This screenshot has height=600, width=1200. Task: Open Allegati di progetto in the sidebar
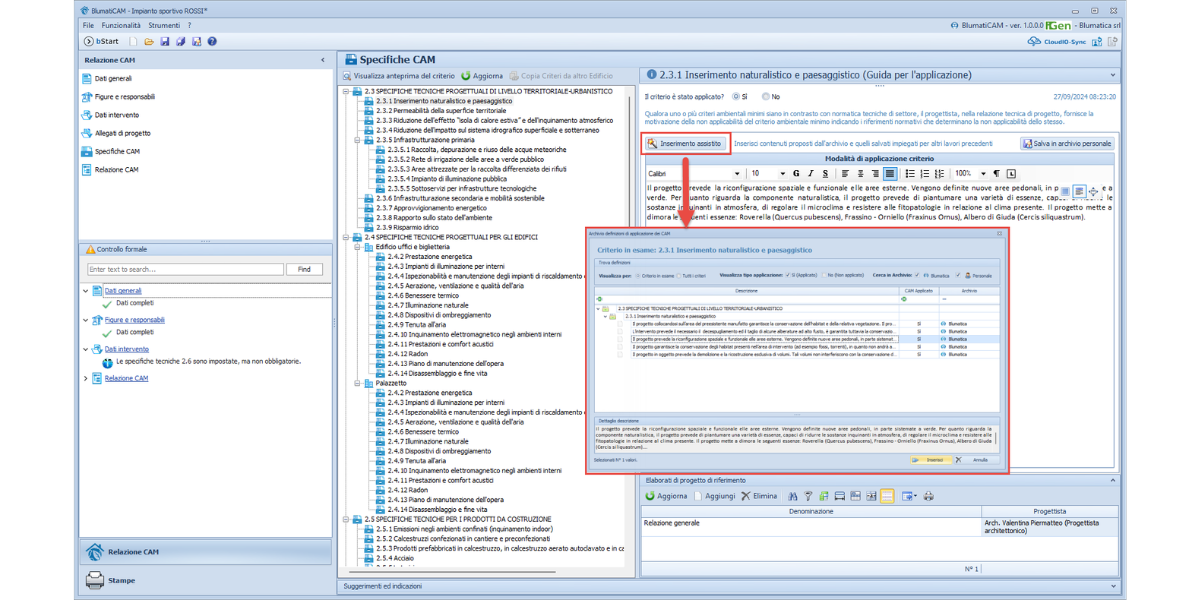point(123,133)
